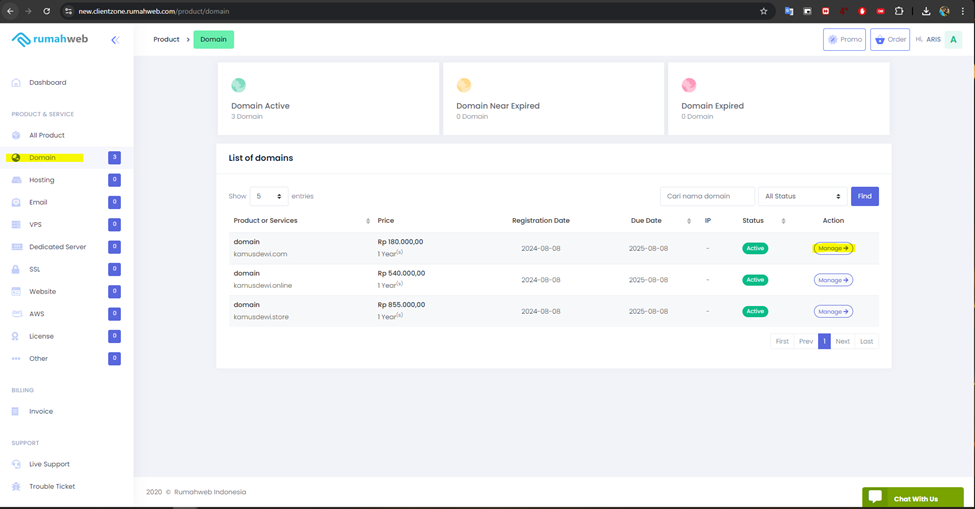
Task: Open VPS in the sidebar
Action: pos(35,225)
